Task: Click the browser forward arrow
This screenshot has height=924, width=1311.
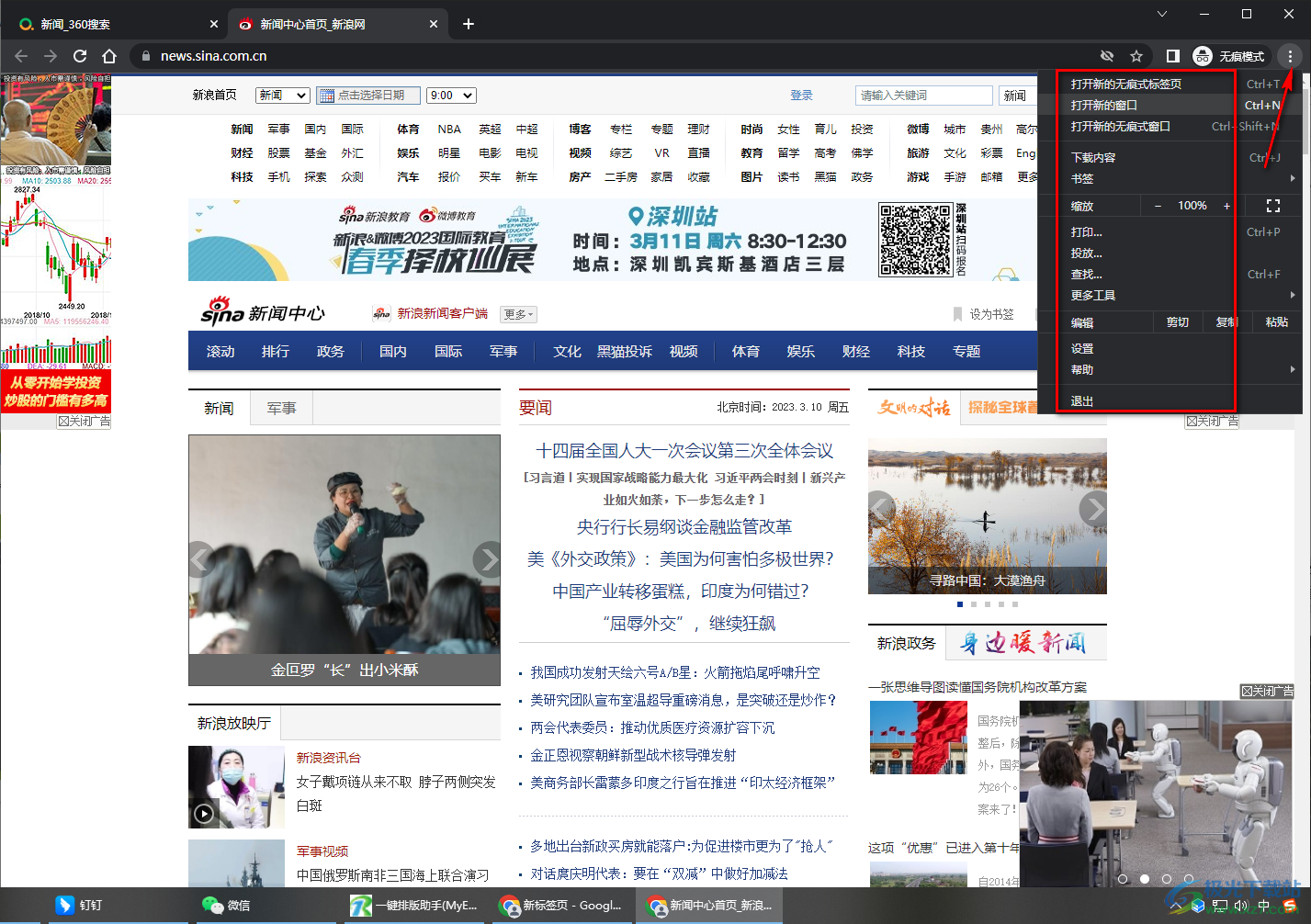Action: click(x=51, y=56)
